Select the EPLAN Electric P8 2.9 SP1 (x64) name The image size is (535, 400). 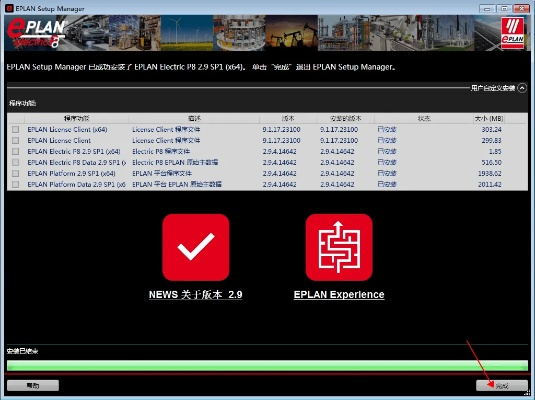(x=74, y=152)
